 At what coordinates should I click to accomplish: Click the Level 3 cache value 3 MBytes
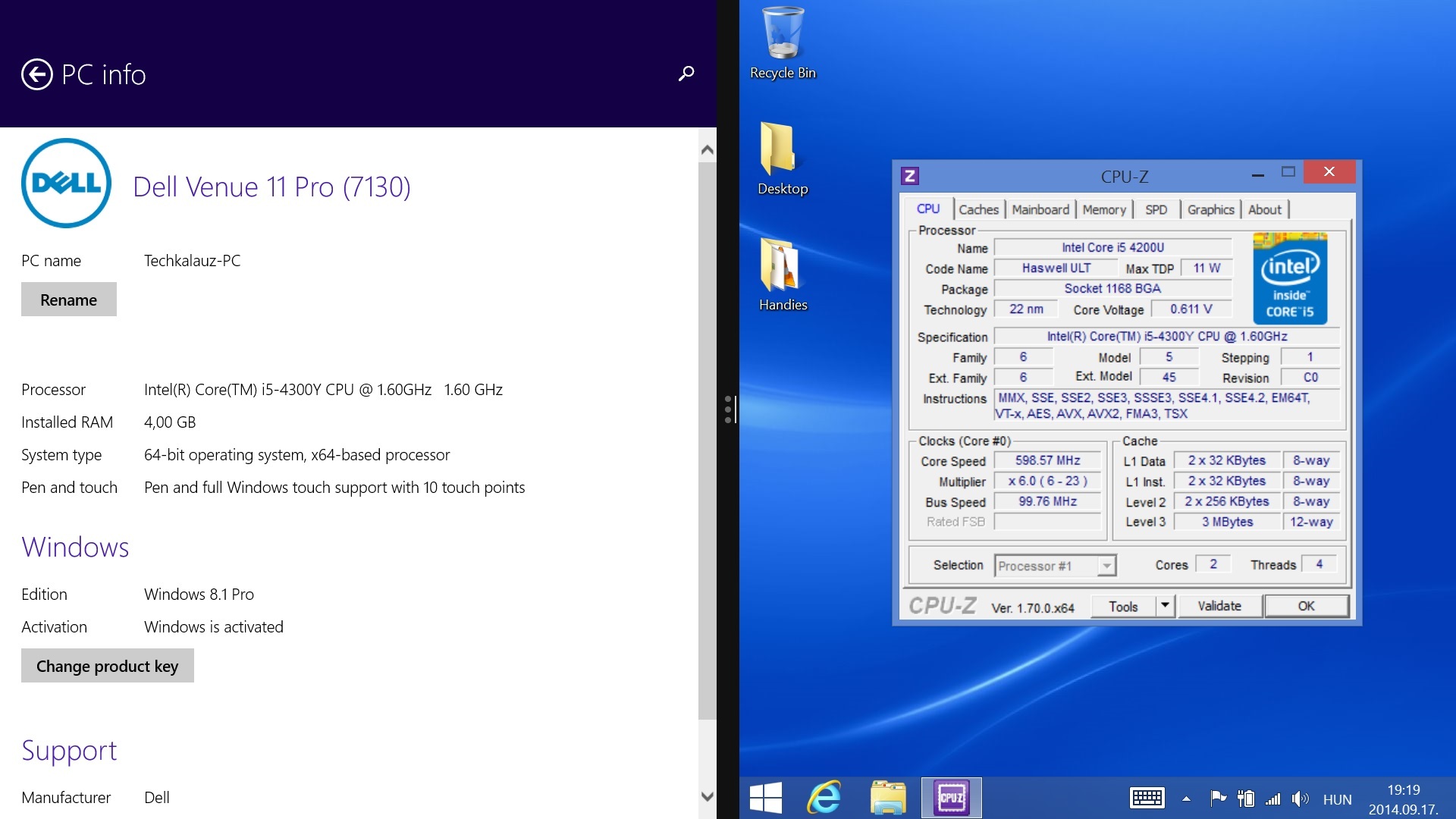(x=1227, y=522)
